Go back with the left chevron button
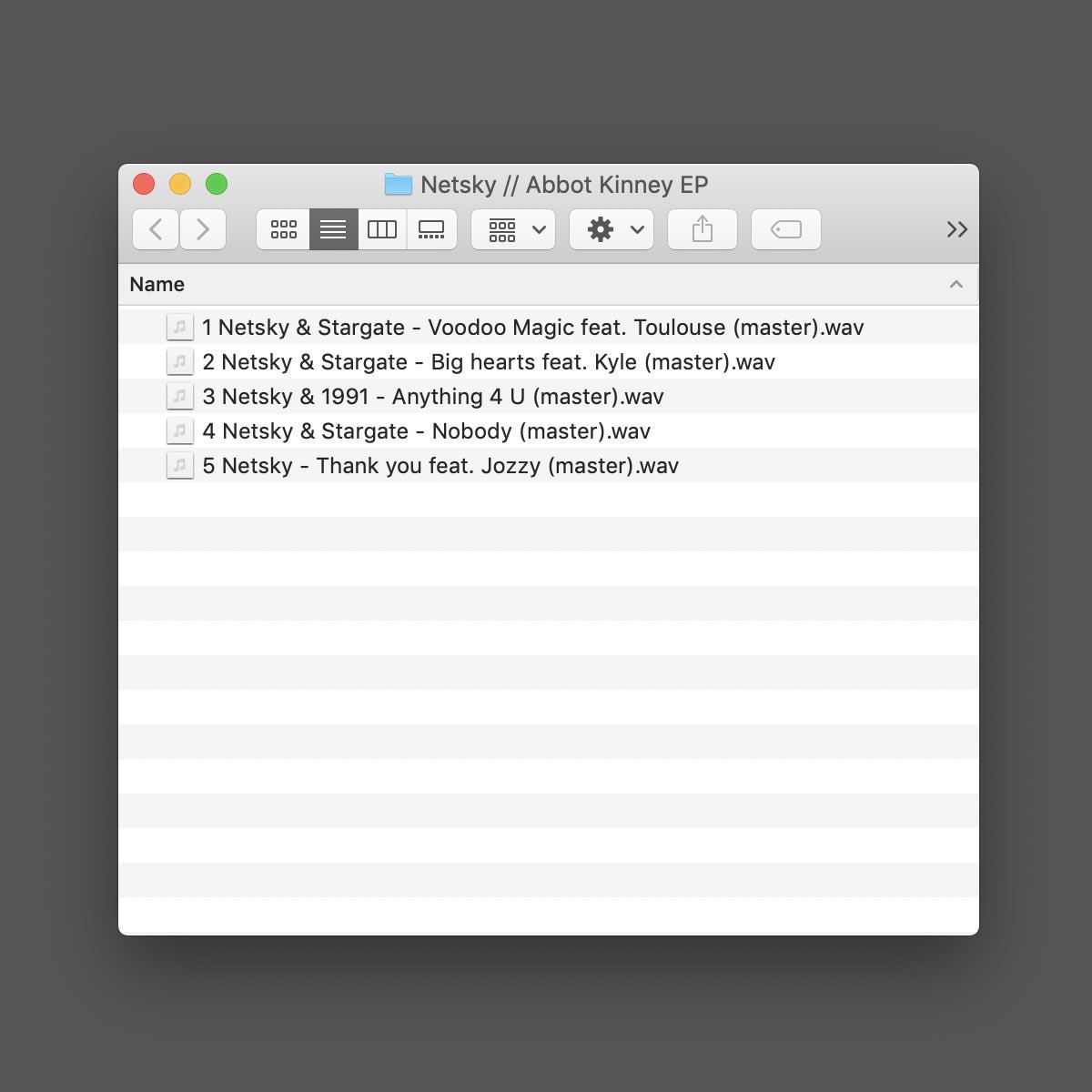 coord(156,229)
